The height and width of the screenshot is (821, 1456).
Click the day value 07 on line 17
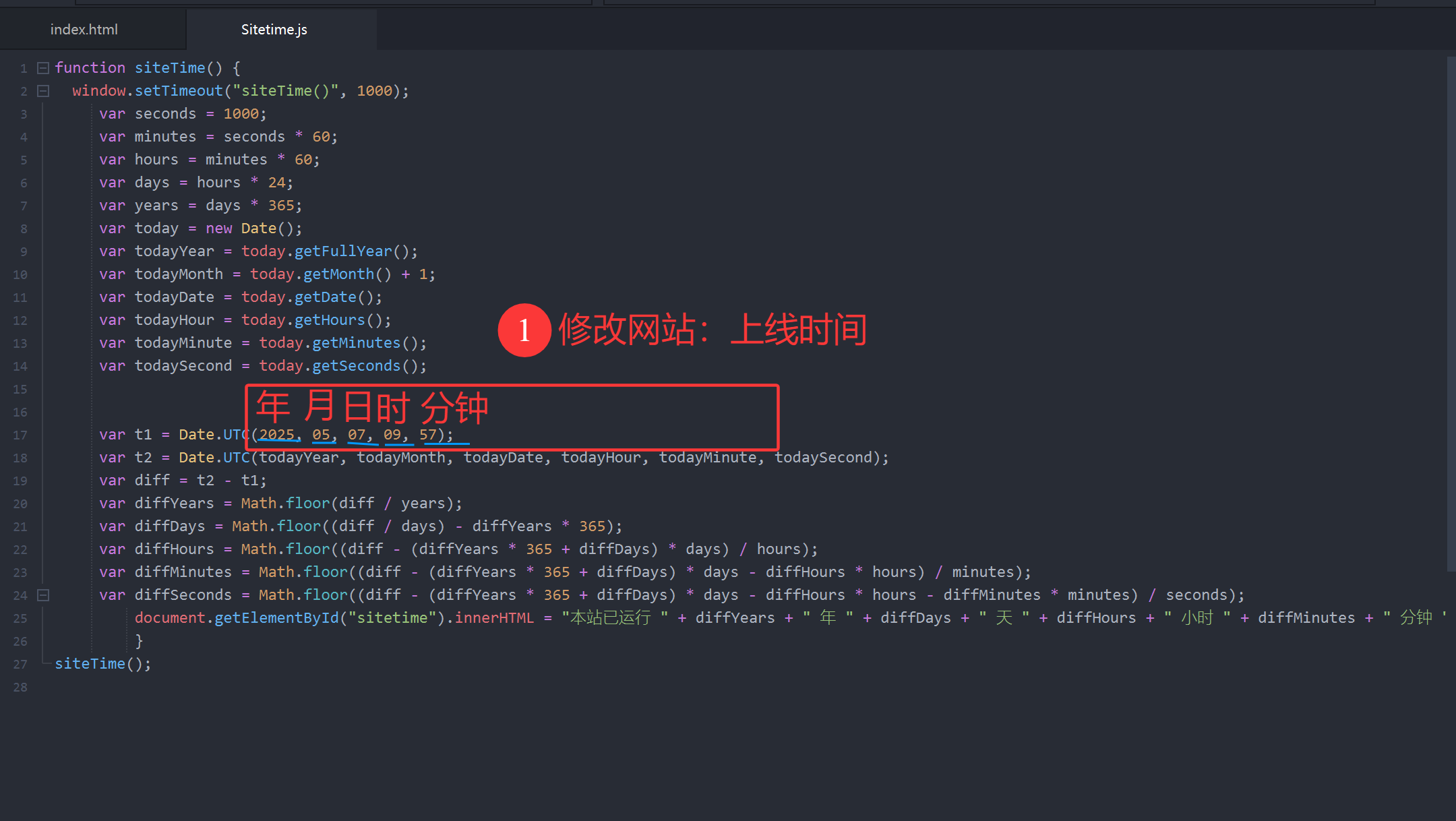(357, 435)
